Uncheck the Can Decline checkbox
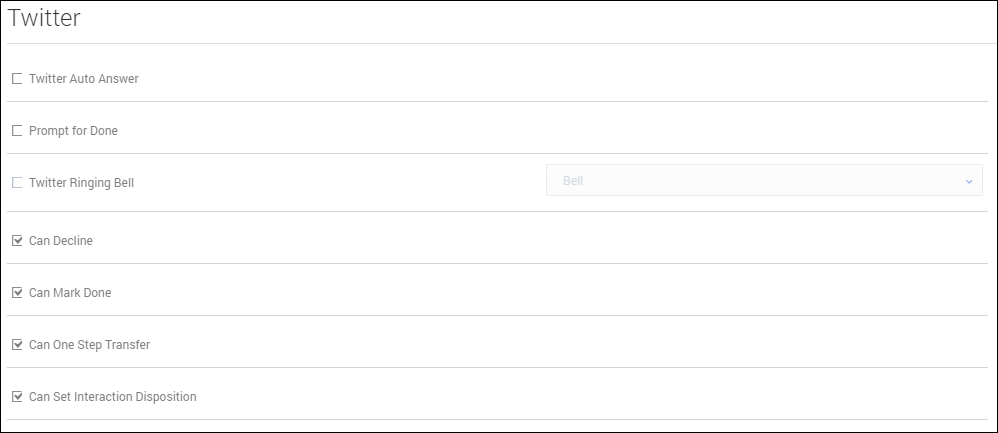The image size is (998, 433). [x=17, y=241]
